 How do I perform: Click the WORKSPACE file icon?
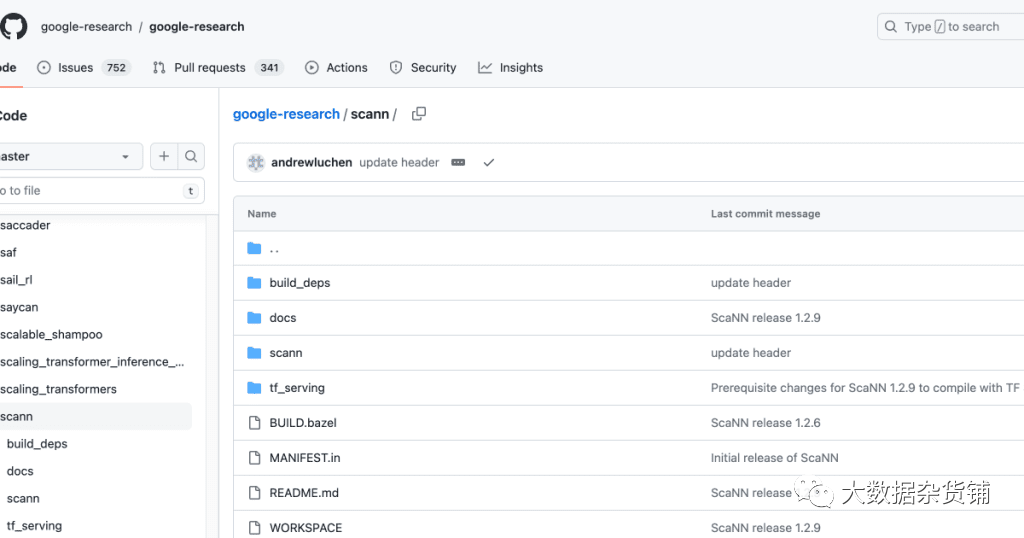pos(255,528)
